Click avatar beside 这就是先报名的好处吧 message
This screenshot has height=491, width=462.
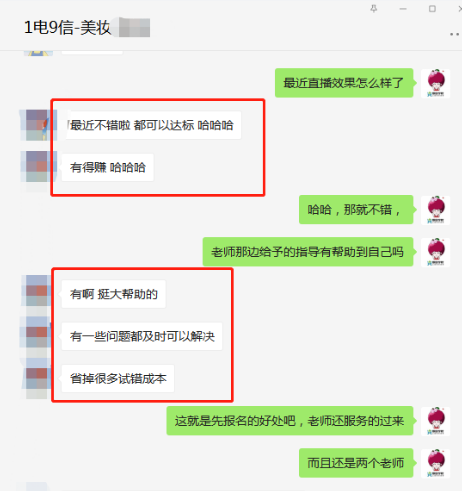pos(436,421)
